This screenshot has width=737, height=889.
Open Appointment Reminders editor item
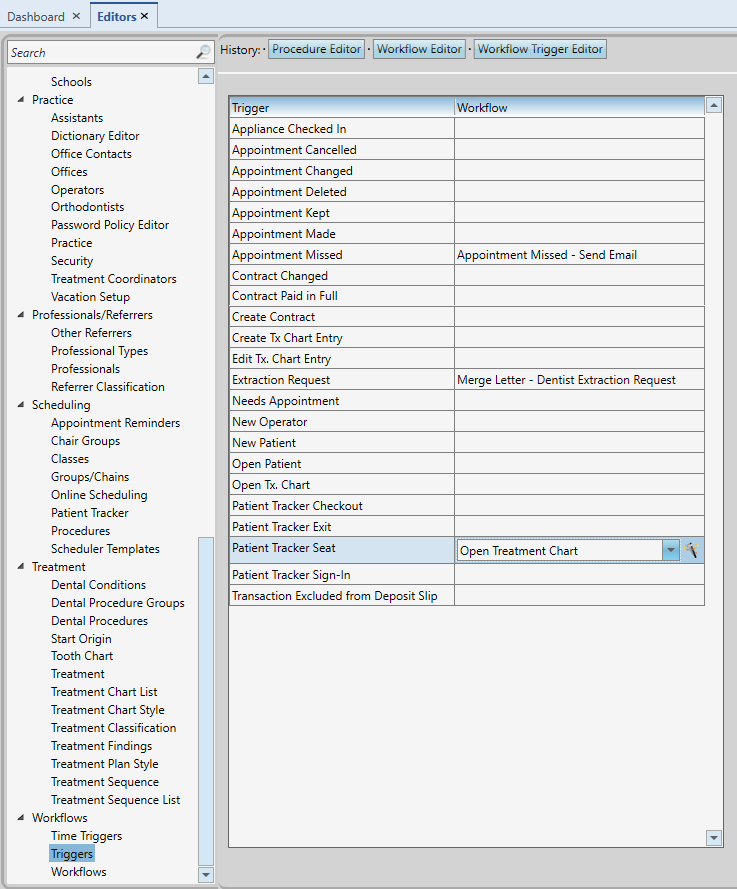[115, 423]
